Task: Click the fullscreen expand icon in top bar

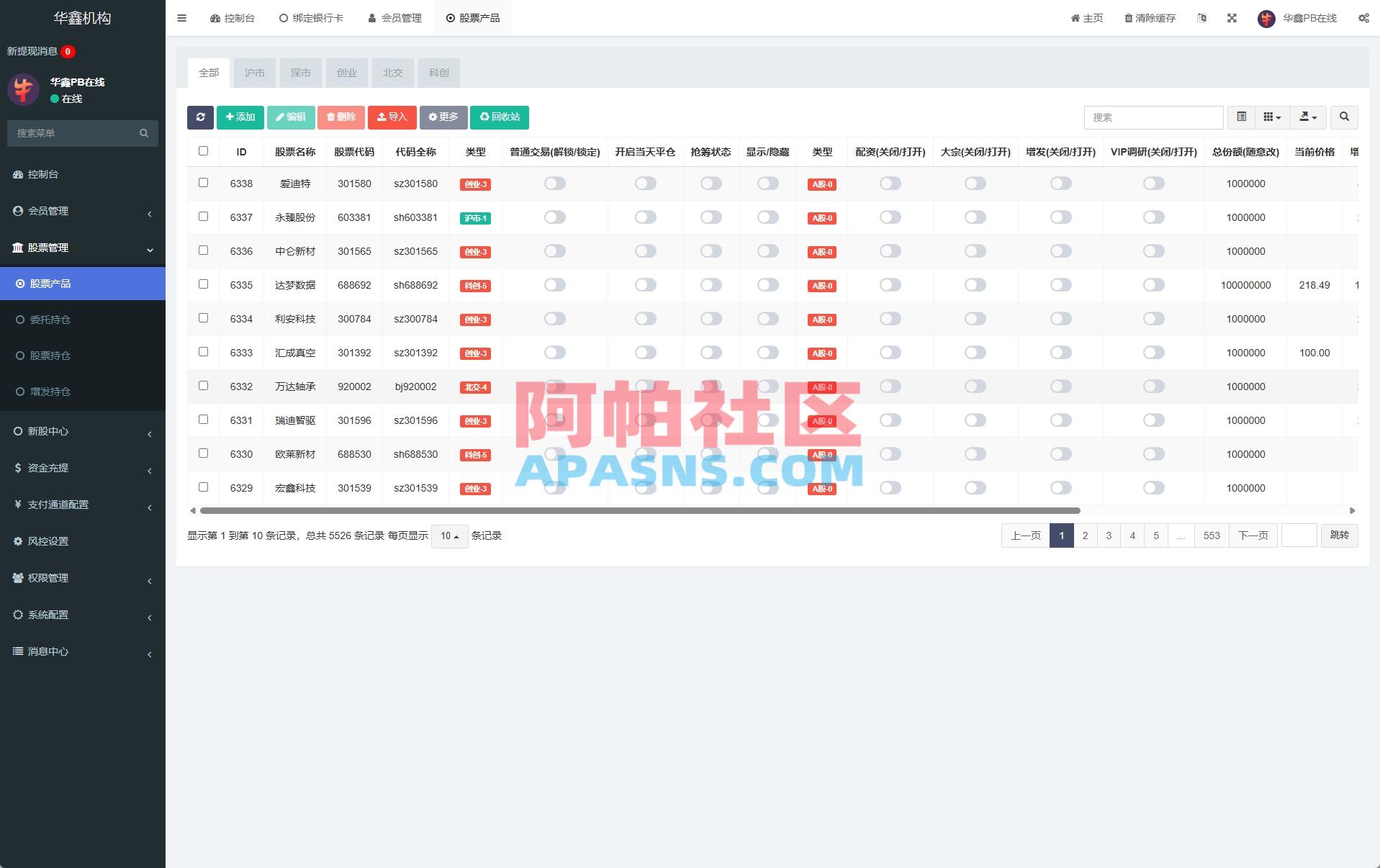Action: click(x=1232, y=17)
